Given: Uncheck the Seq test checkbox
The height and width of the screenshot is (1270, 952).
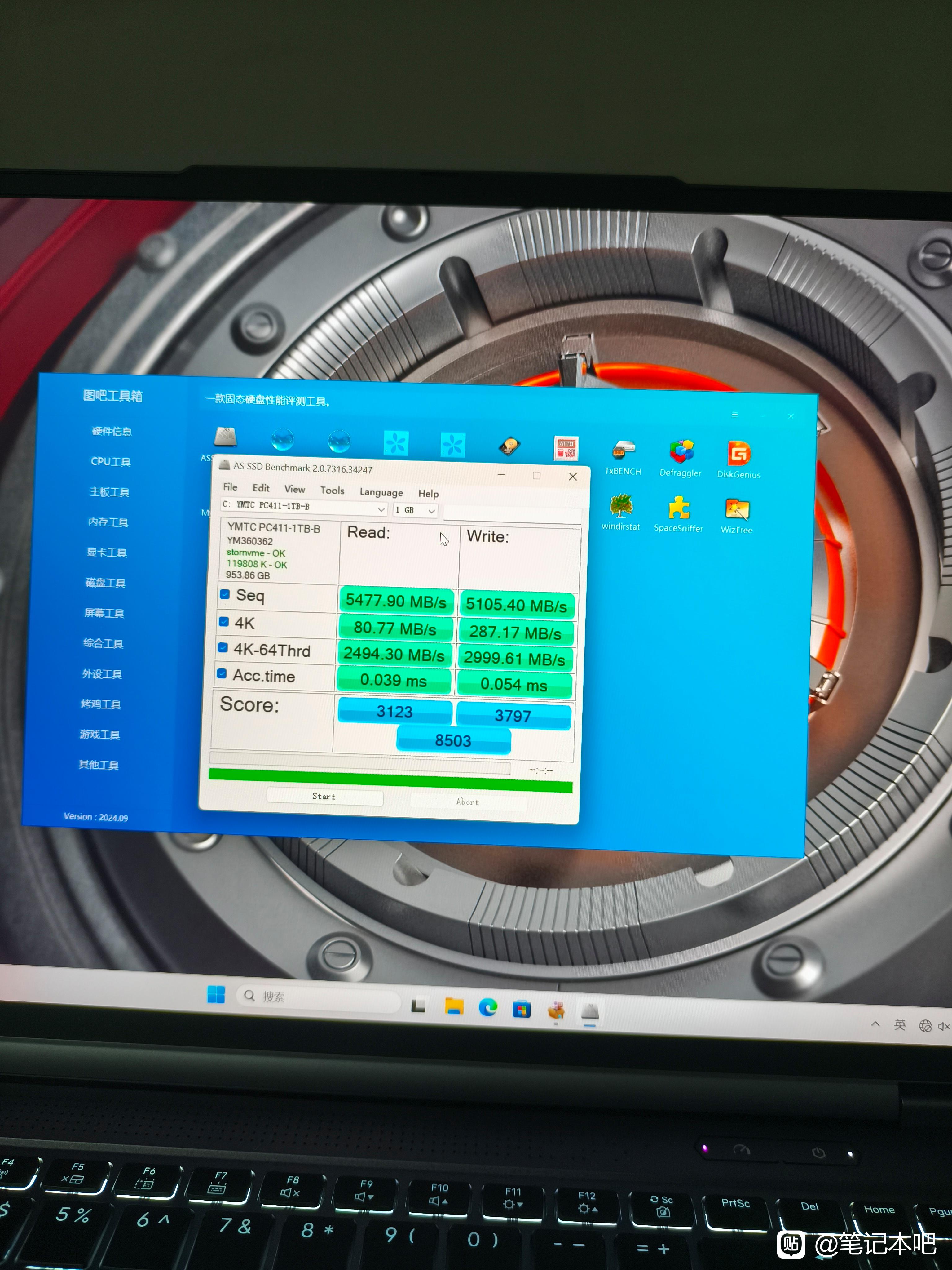Looking at the screenshot, I should pyautogui.click(x=225, y=594).
